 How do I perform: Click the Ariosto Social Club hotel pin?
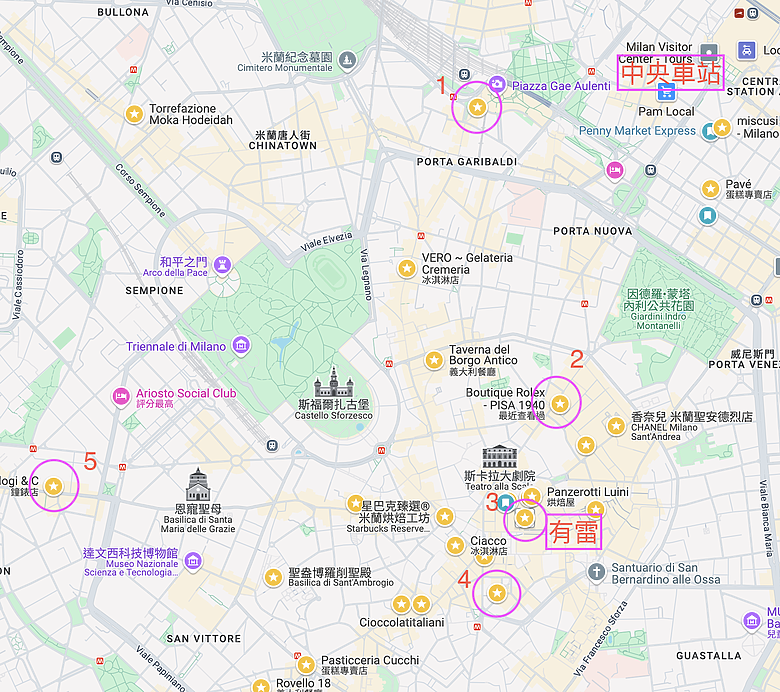pyautogui.click(x=120, y=397)
